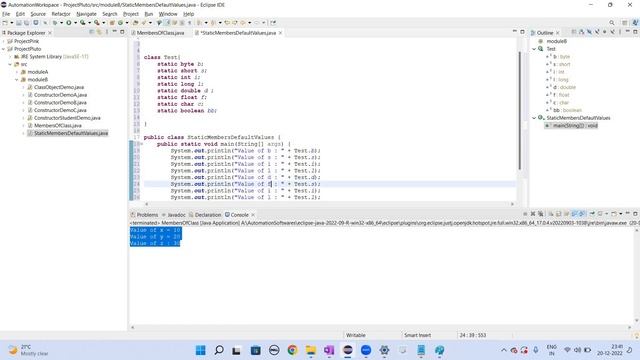
Task: Click the Open Perspective icon
Action: (624, 23)
